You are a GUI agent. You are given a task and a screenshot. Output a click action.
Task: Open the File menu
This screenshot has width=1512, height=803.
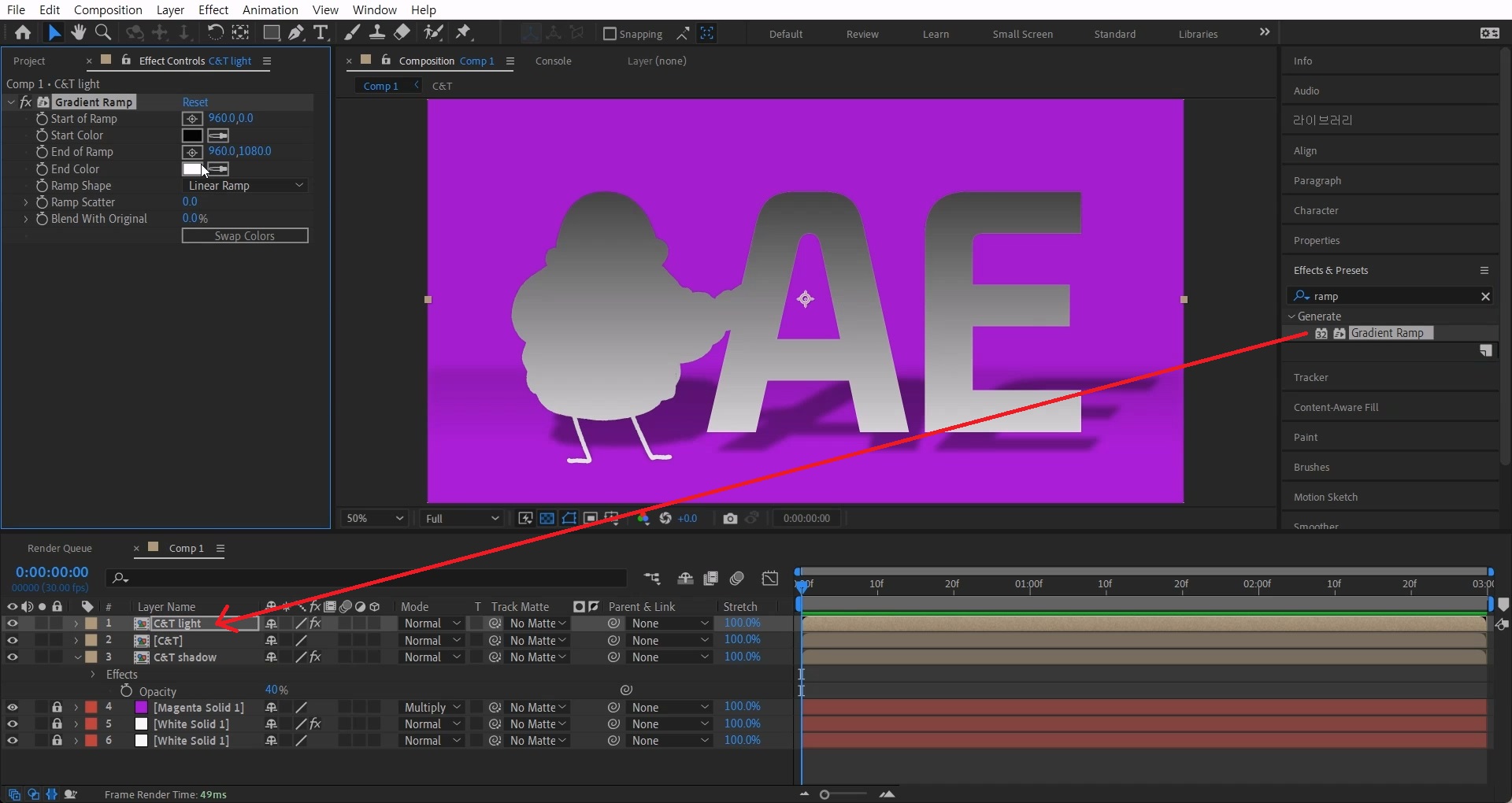(x=16, y=9)
